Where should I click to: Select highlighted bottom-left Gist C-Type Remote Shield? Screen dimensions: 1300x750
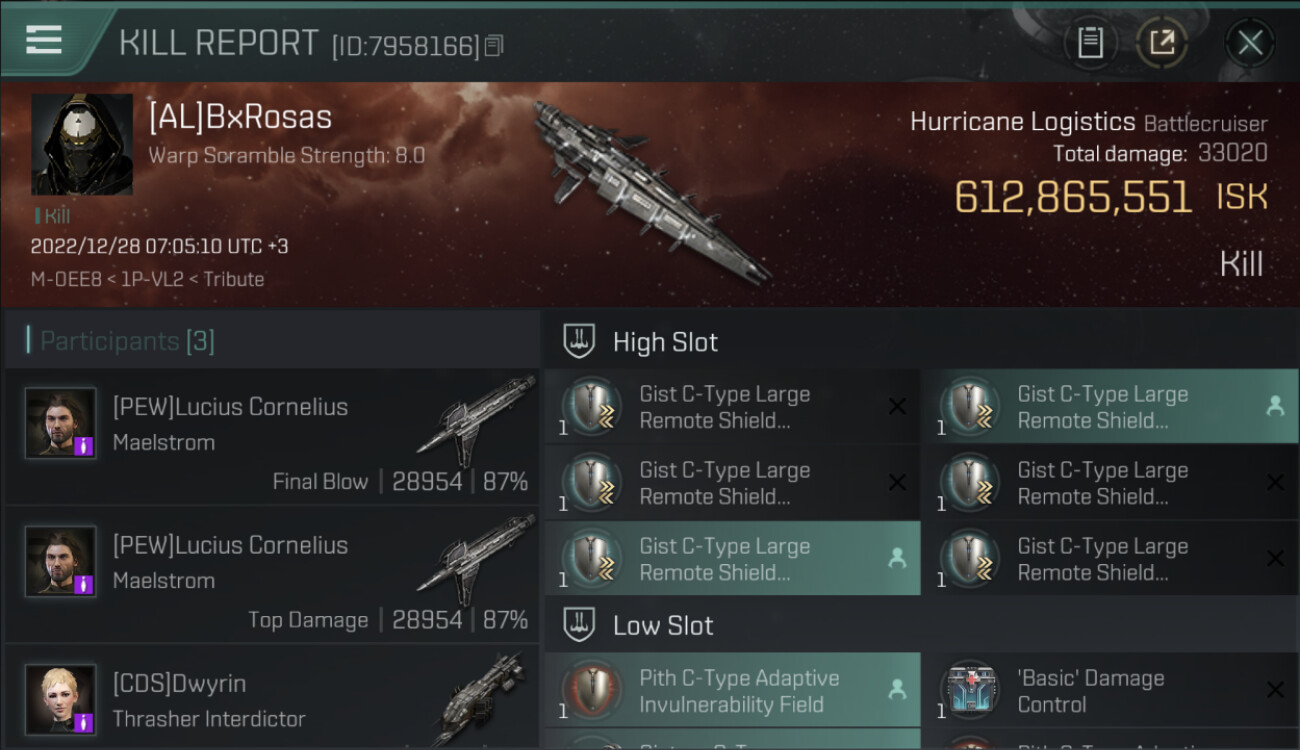pyautogui.click(x=733, y=559)
